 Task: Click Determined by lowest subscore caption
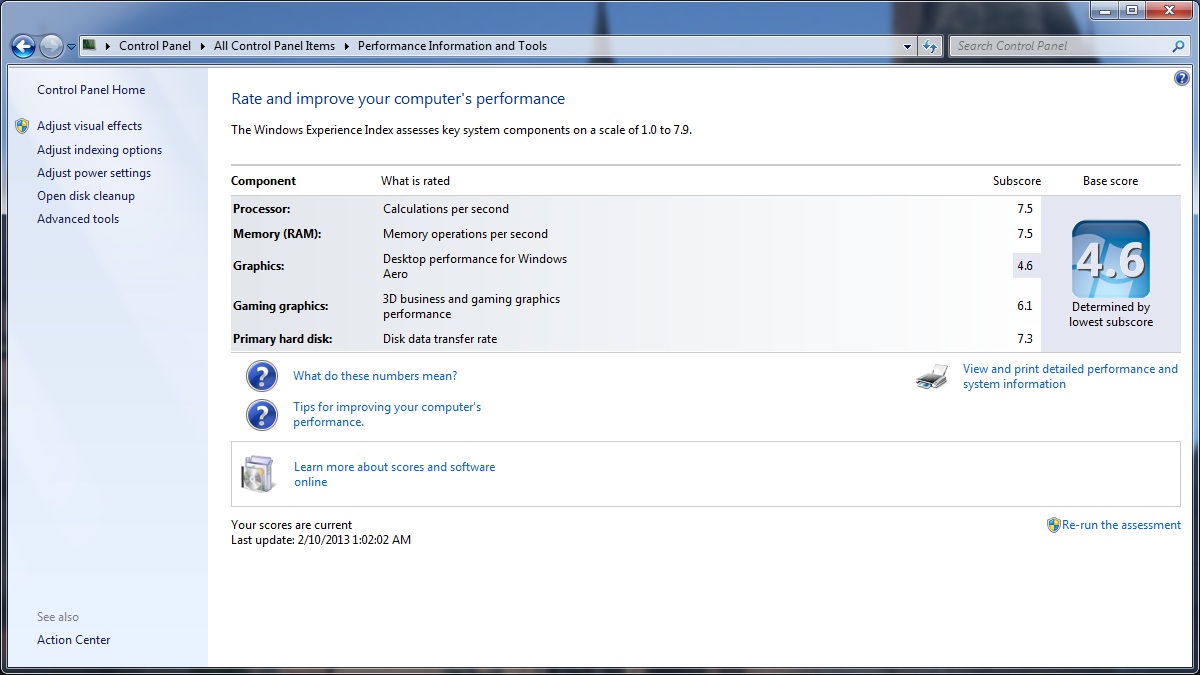(1111, 315)
